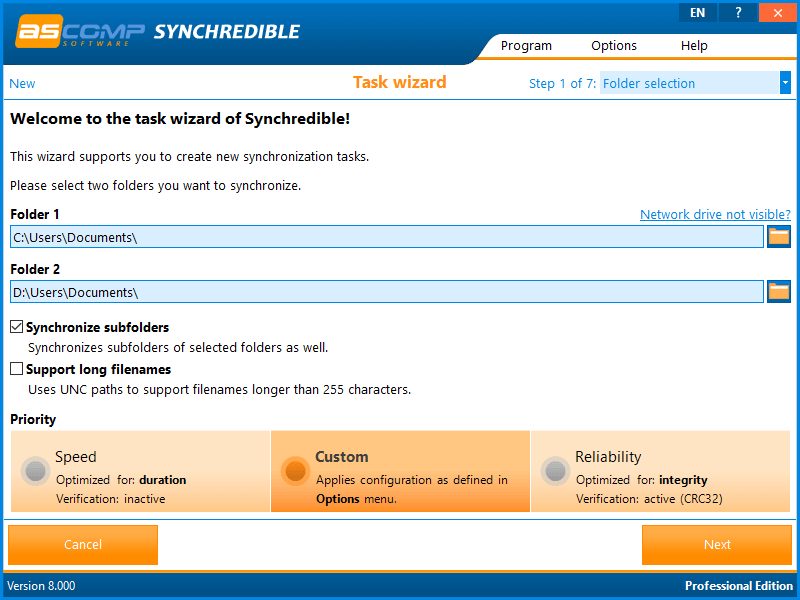Click the question mark help icon

coord(737,12)
